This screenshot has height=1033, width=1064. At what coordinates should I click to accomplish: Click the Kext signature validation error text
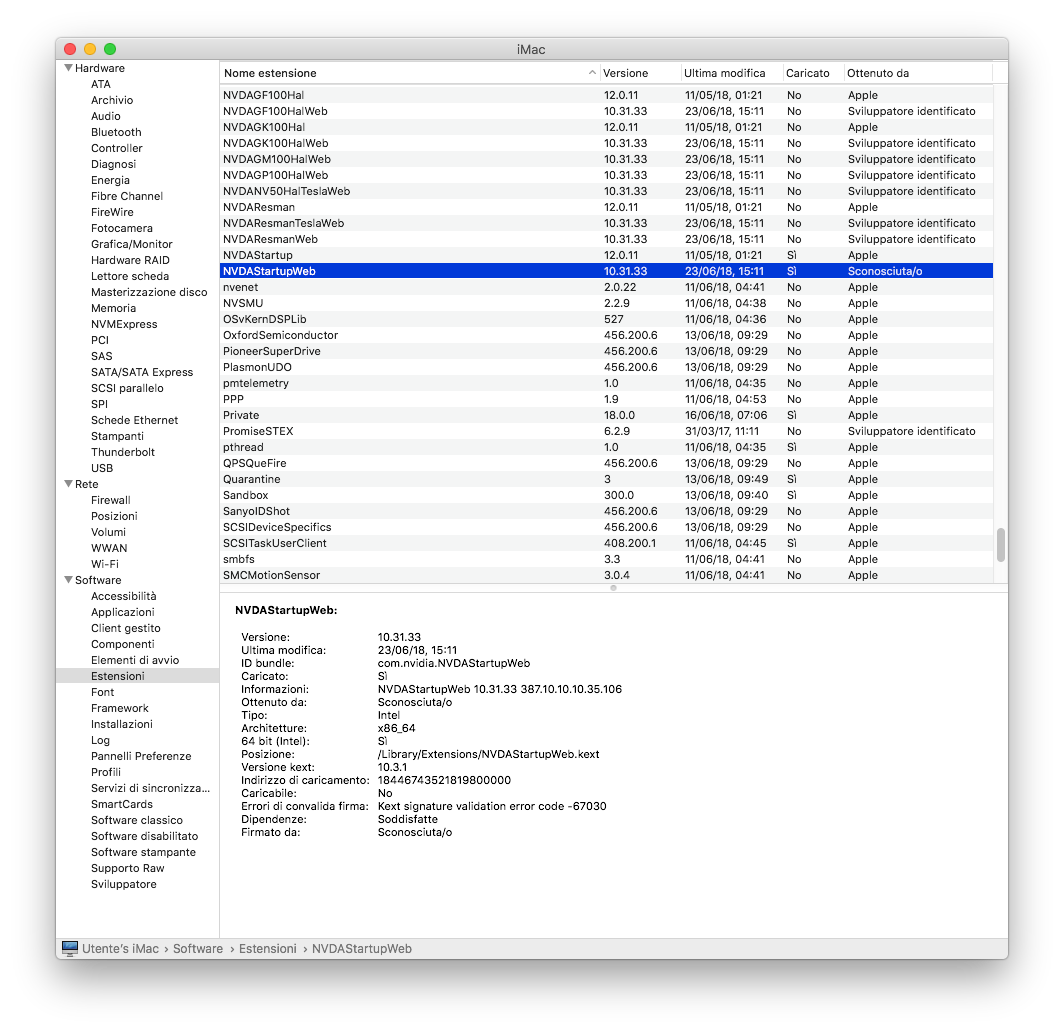(x=492, y=806)
